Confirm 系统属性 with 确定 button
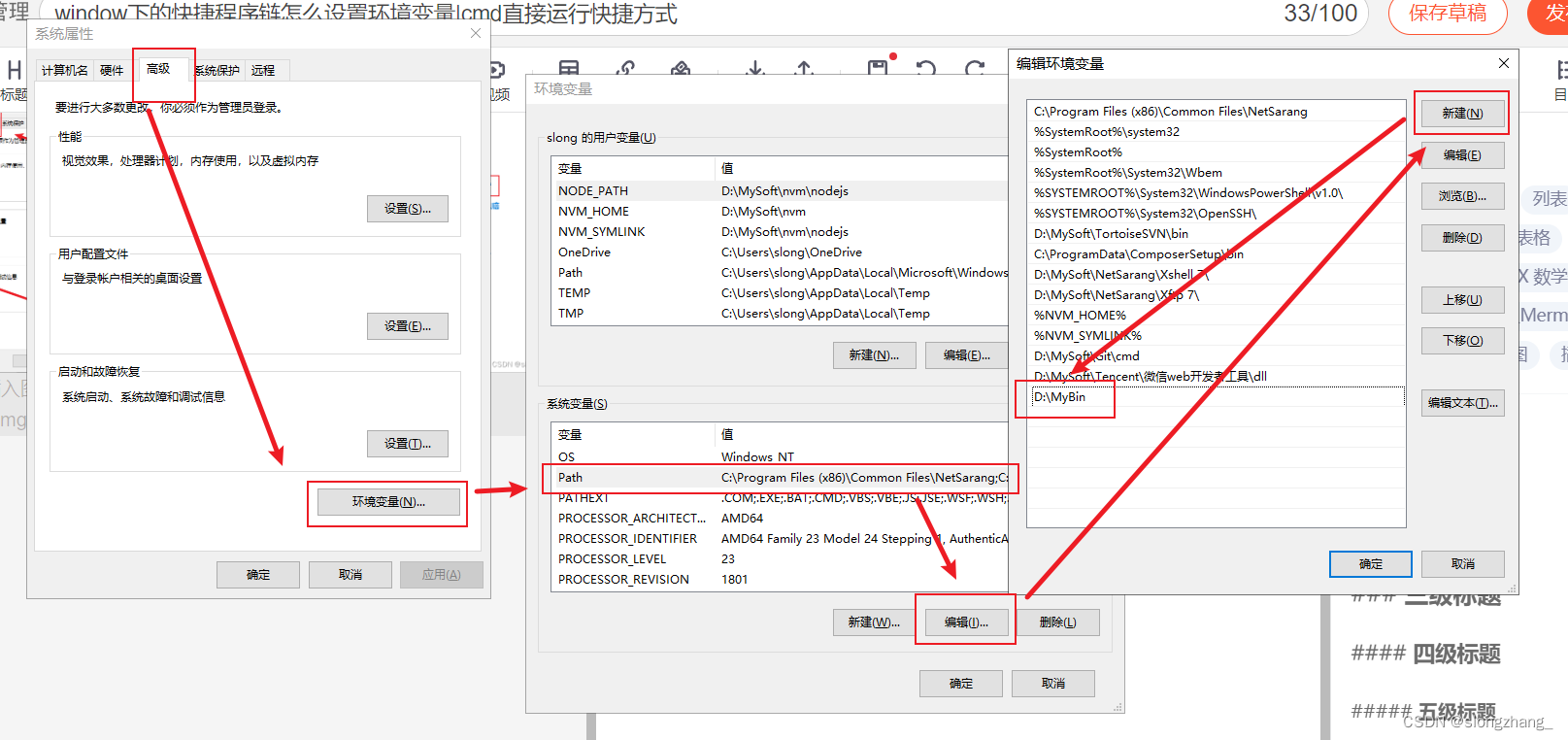Viewport: 1568px width, 740px height. click(x=258, y=575)
